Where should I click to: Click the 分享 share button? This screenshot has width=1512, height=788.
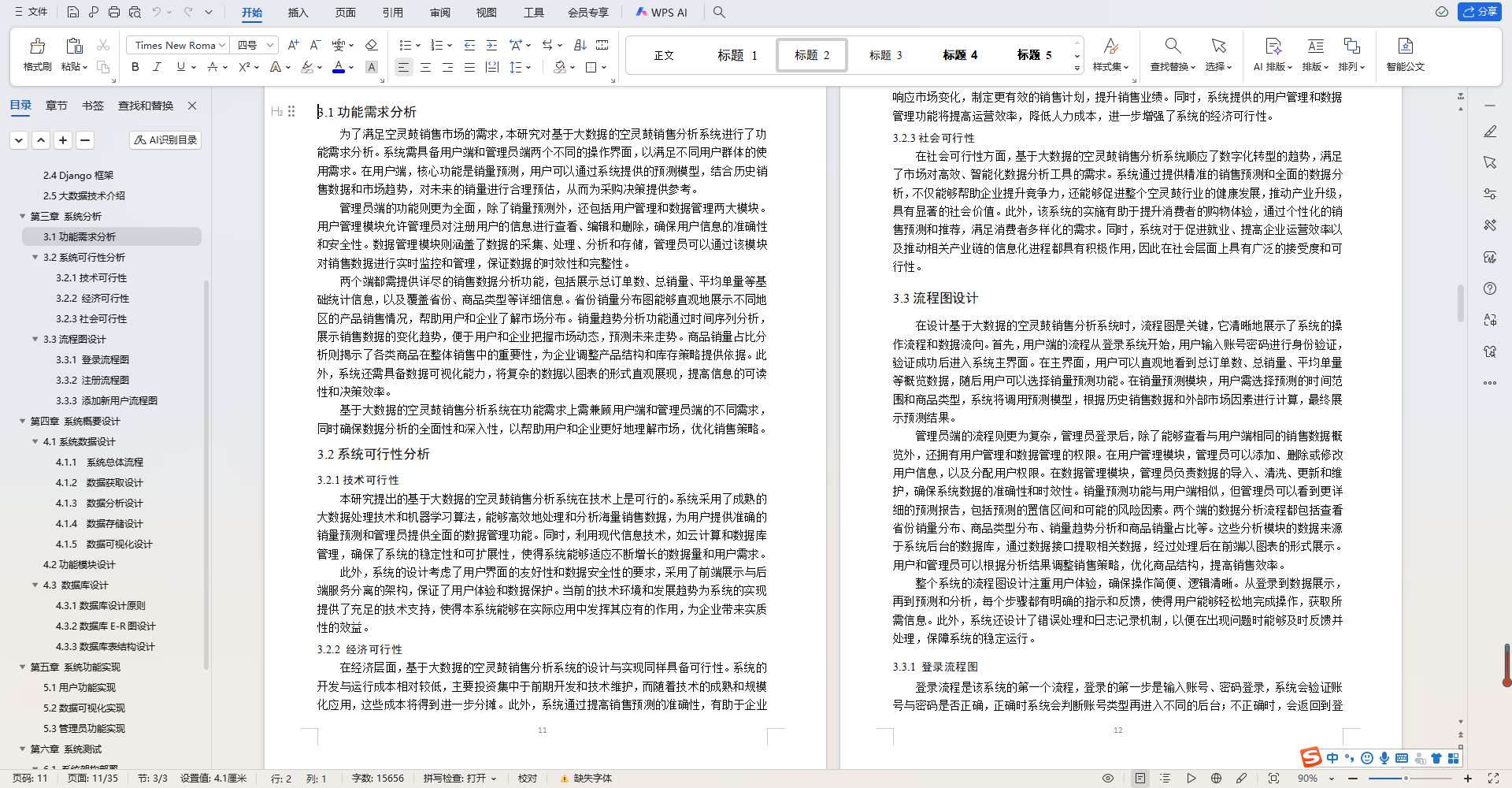tap(1480, 12)
